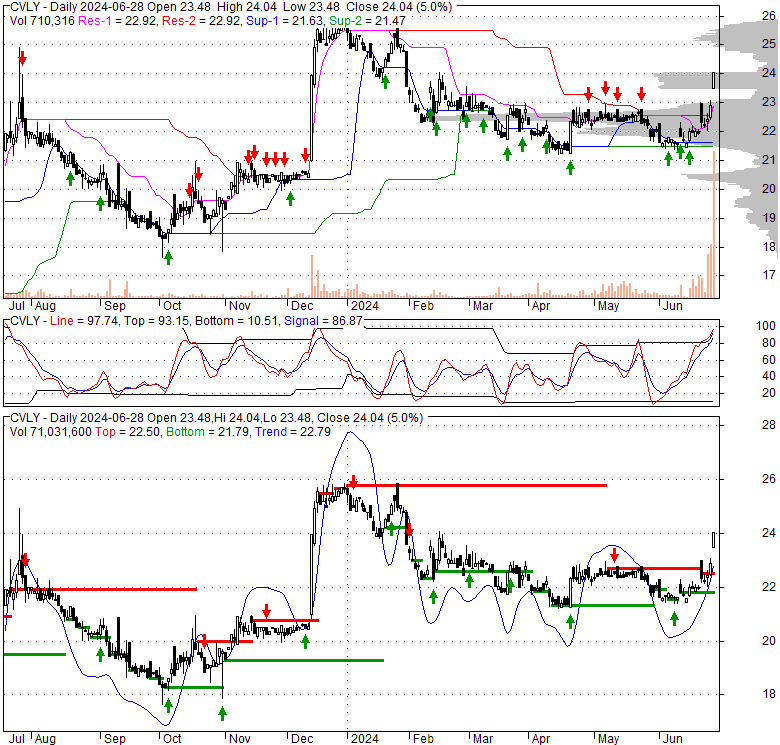Click the 40 level on oscillator axis

pyautogui.click(x=769, y=376)
